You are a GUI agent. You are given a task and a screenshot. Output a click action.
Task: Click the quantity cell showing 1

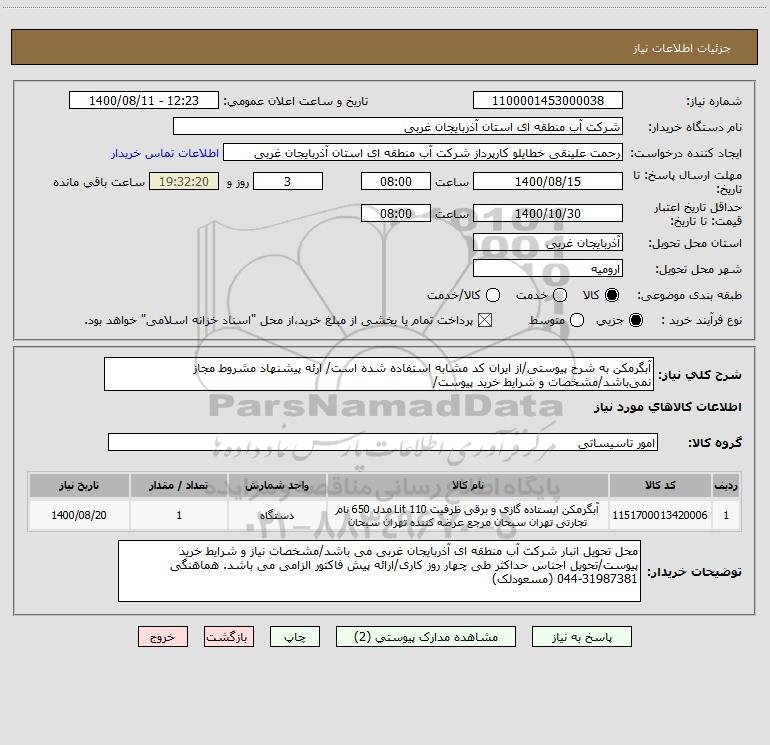point(179,515)
